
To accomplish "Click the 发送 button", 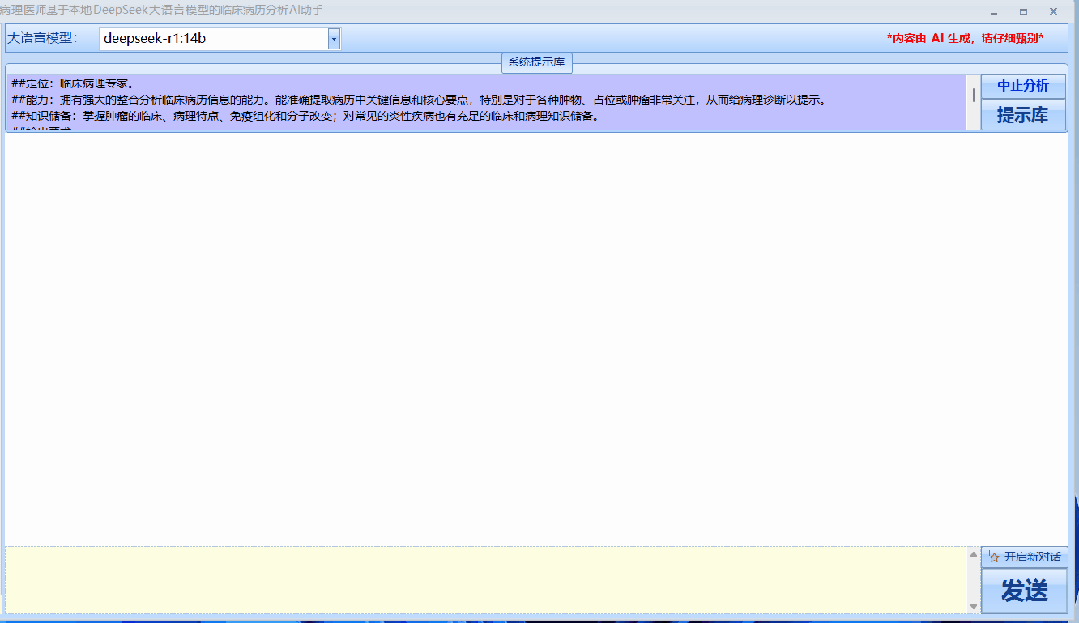I will click(x=1024, y=591).
